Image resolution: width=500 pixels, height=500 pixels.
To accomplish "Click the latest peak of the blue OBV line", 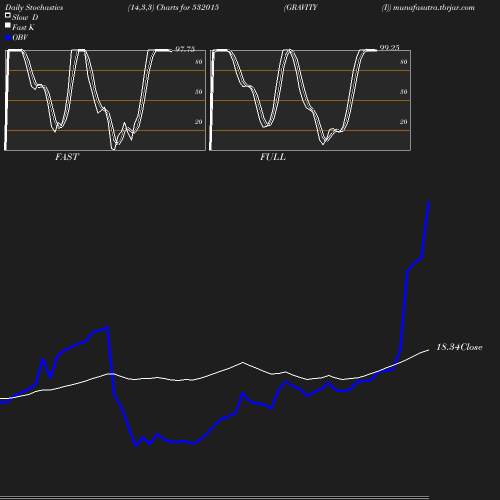I will pos(429,202).
